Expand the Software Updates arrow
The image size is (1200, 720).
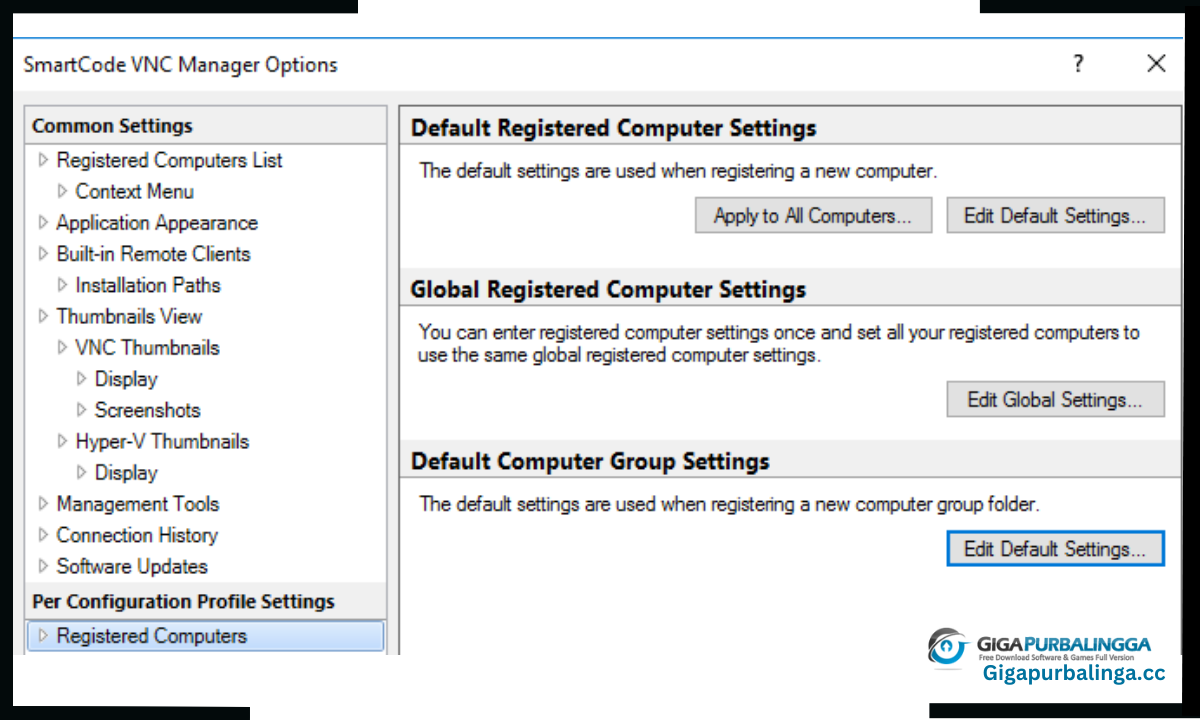coord(43,566)
